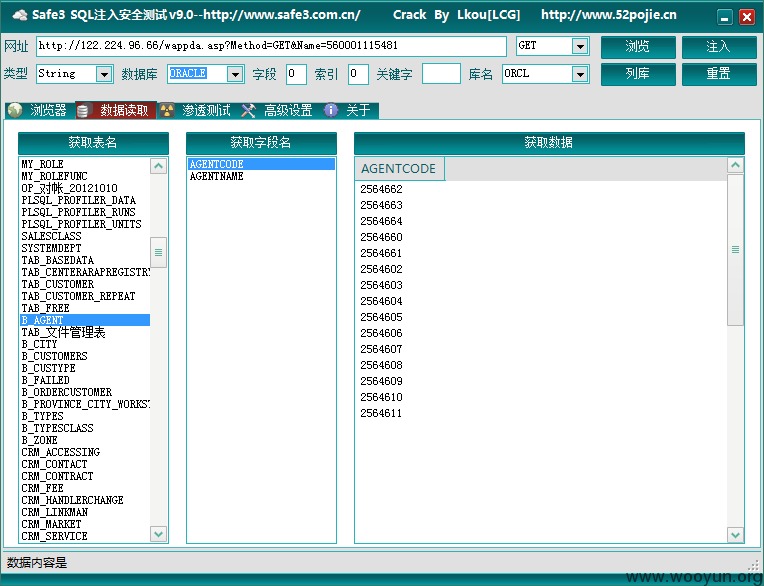This screenshot has width=764, height=586.
Task: Select the AGENTNAME field
Action: [x=261, y=176]
